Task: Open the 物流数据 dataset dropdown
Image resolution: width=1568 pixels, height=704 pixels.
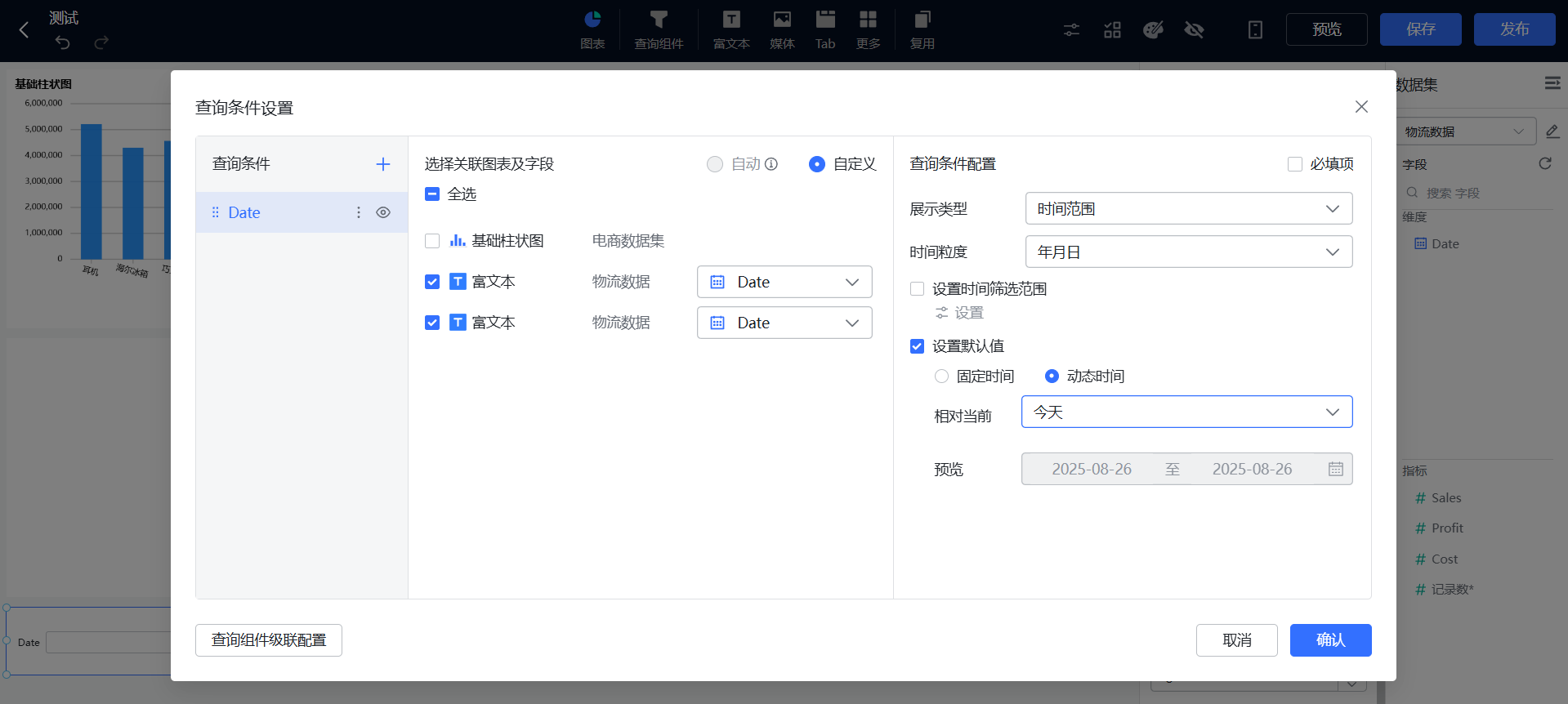Action: click(x=1465, y=131)
